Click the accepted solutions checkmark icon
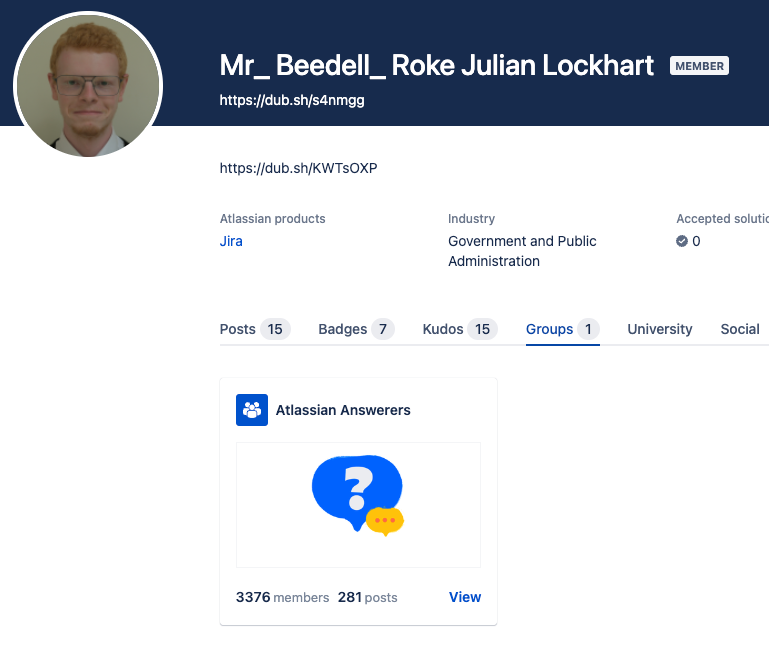 [x=682, y=241]
